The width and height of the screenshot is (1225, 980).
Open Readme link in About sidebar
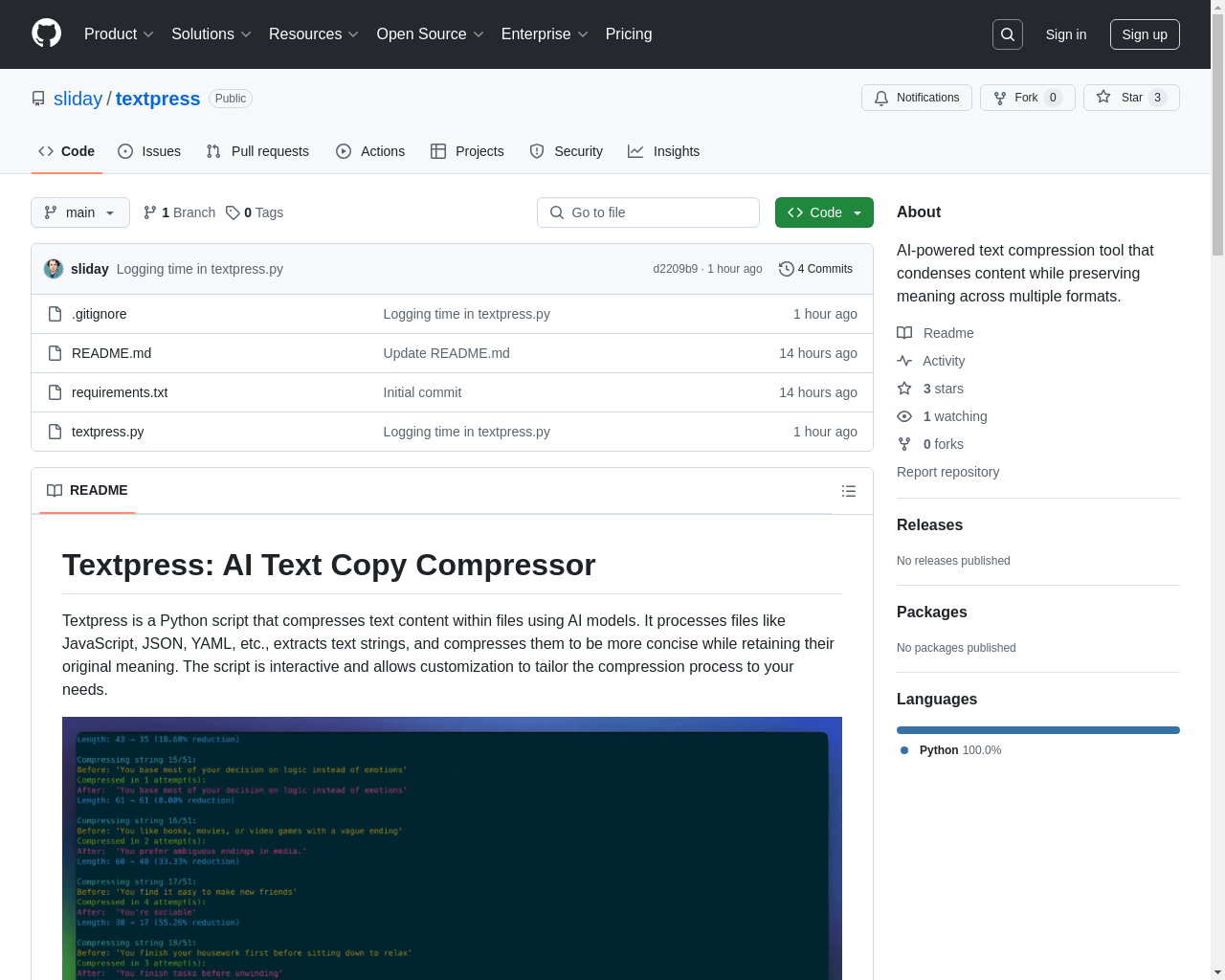[x=935, y=333]
